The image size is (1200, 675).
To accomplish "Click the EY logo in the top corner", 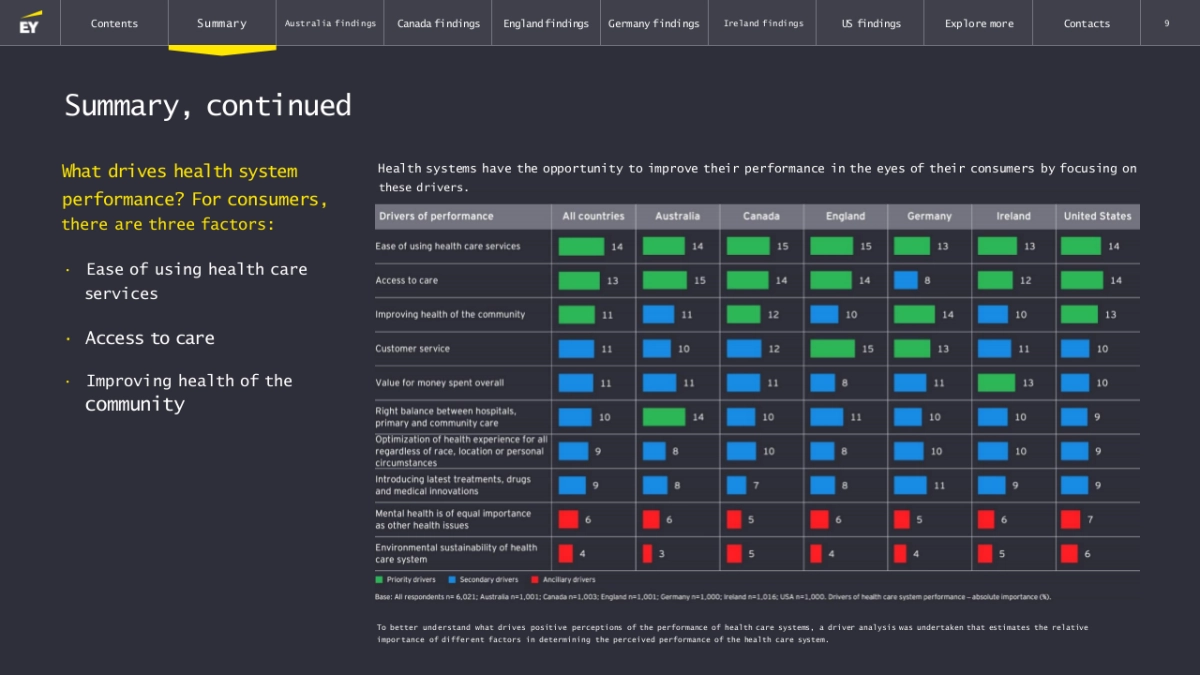I will (x=30, y=23).
